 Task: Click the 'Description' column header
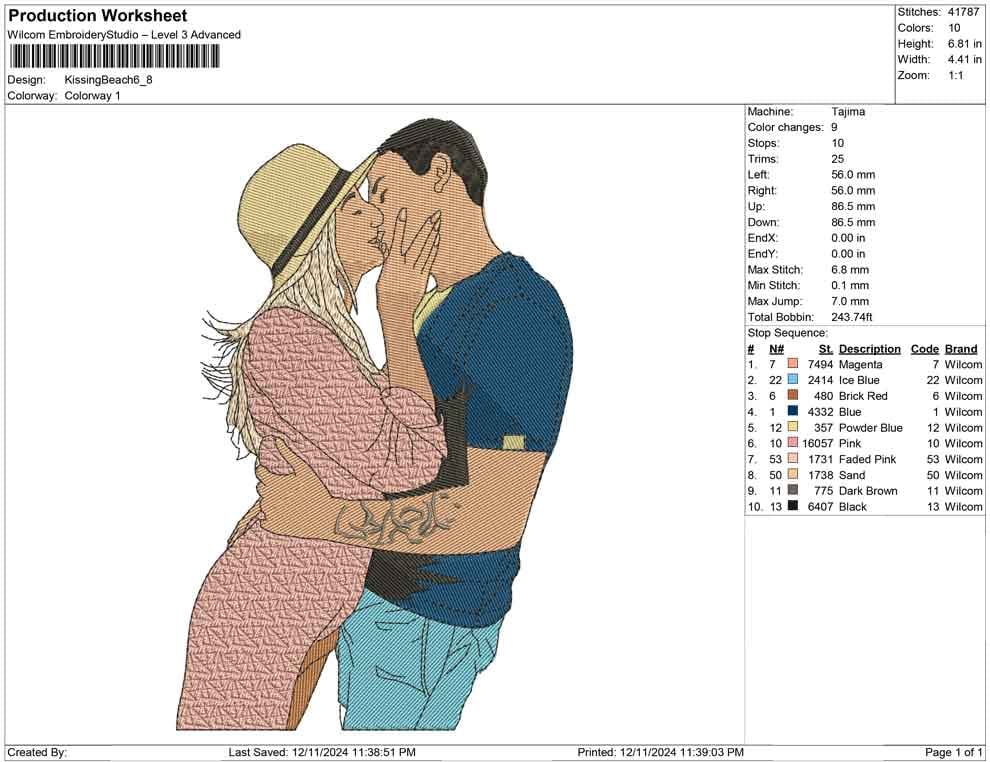tap(869, 349)
